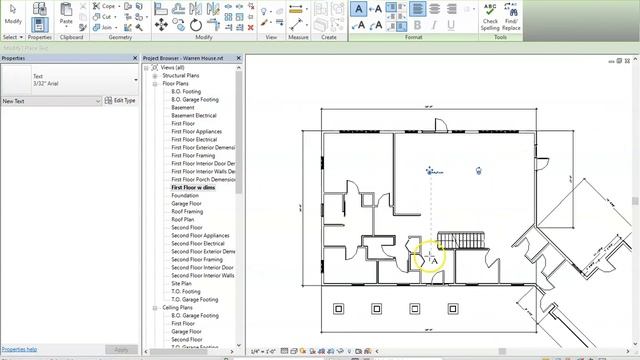The height and width of the screenshot is (360, 640).
Task: Select Mirror Draw Axis tool
Action: [x=213, y=9]
